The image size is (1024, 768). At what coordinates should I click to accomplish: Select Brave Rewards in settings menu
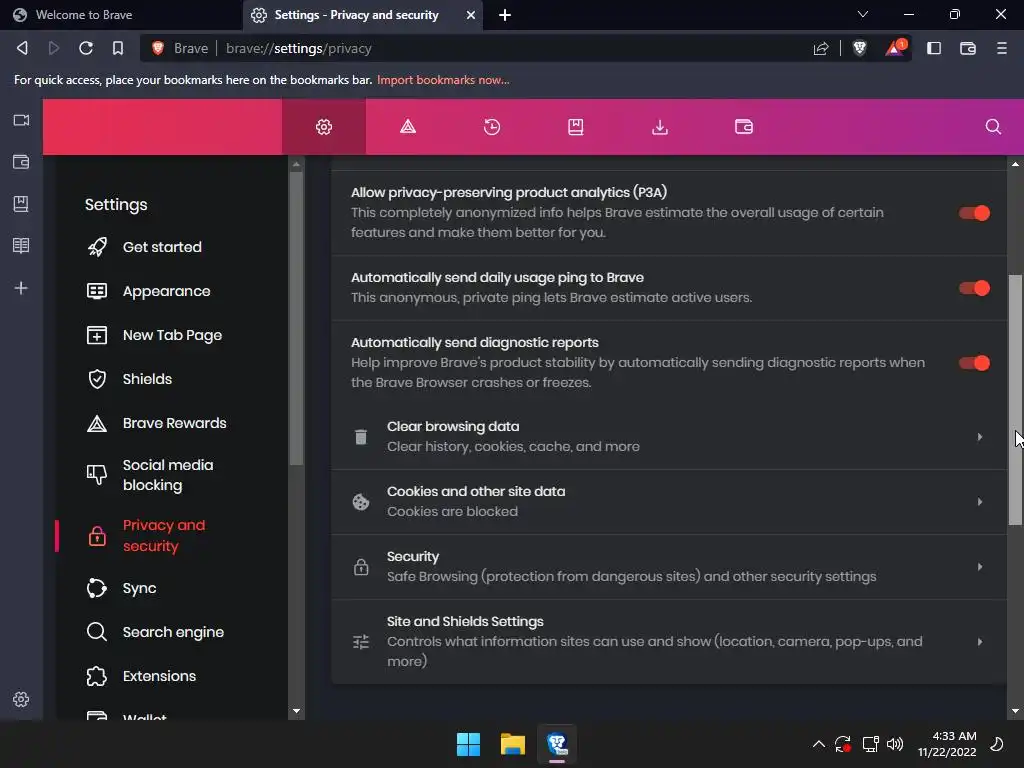pos(174,423)
